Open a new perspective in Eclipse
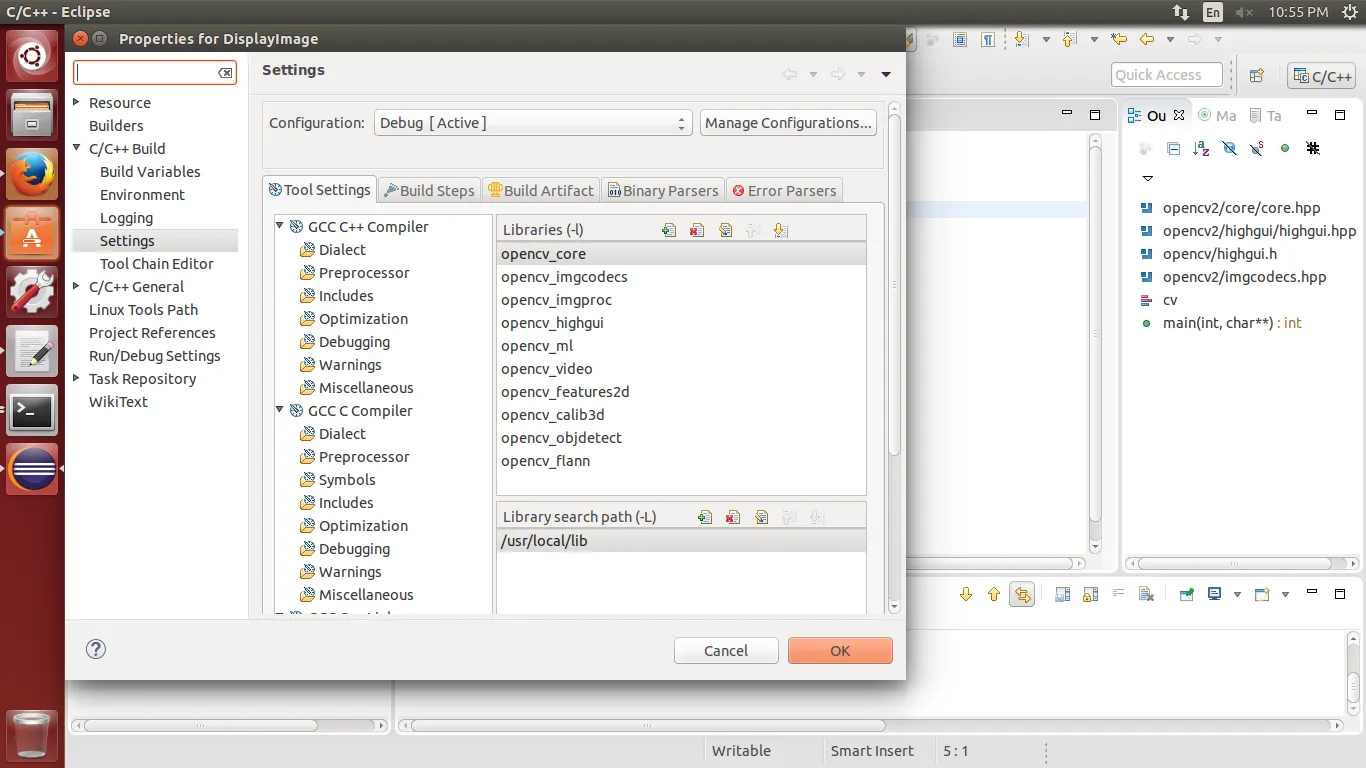Screen dimensions: 1366x768 [1257, 75]
